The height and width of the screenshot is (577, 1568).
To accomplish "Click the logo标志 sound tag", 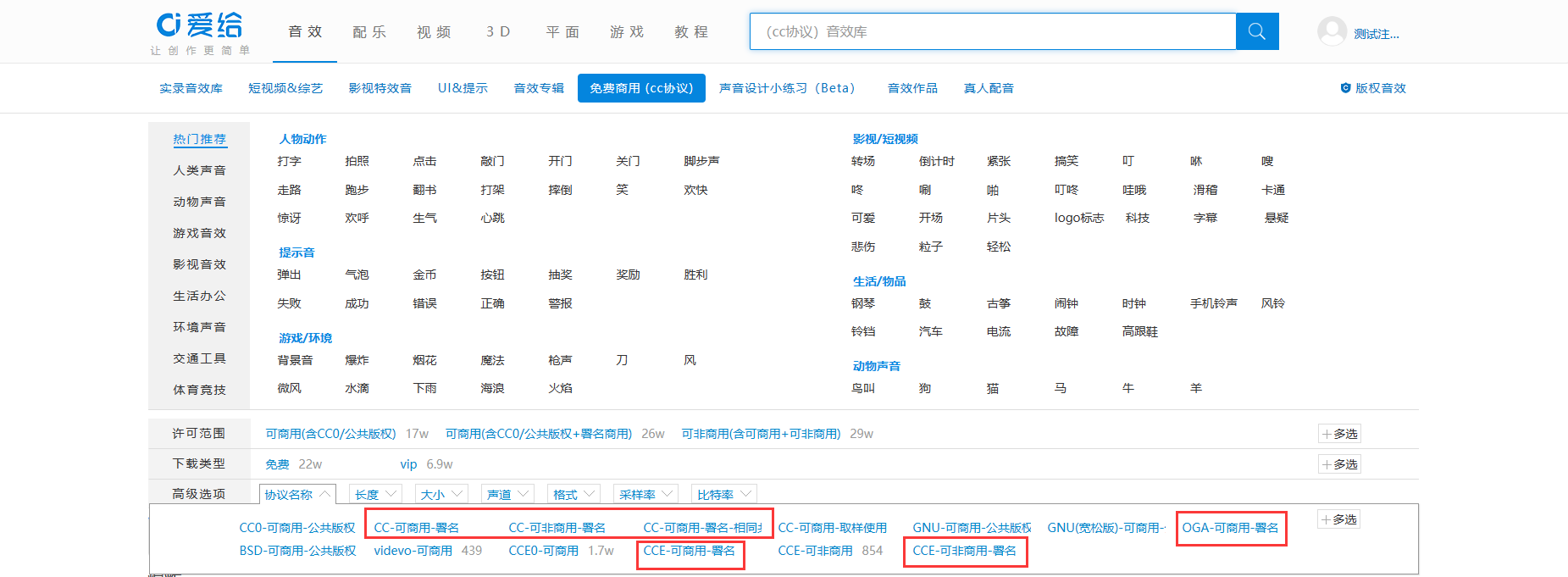I will [x=1079, y=218].
